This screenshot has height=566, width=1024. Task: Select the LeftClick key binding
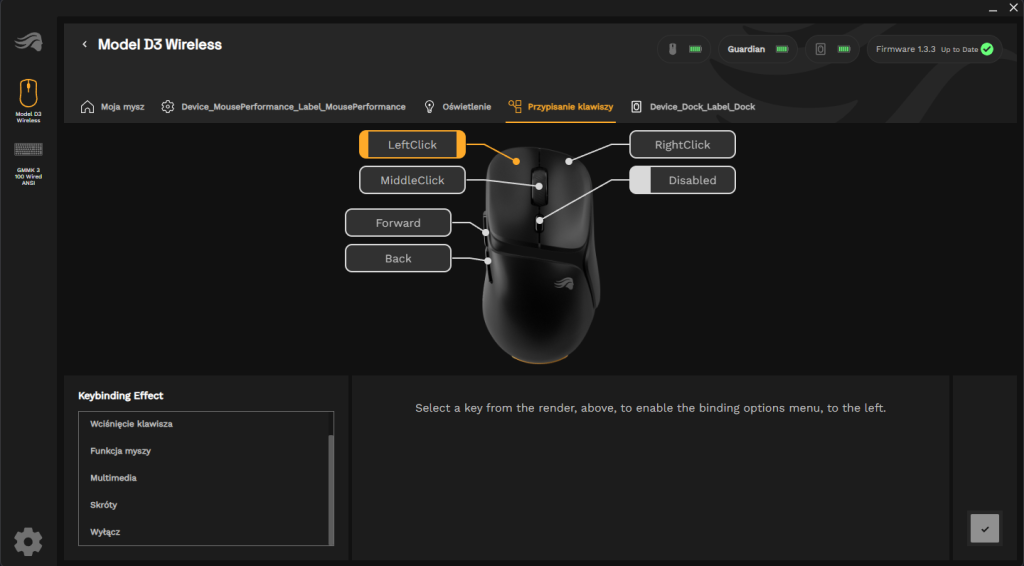(412, 145)
